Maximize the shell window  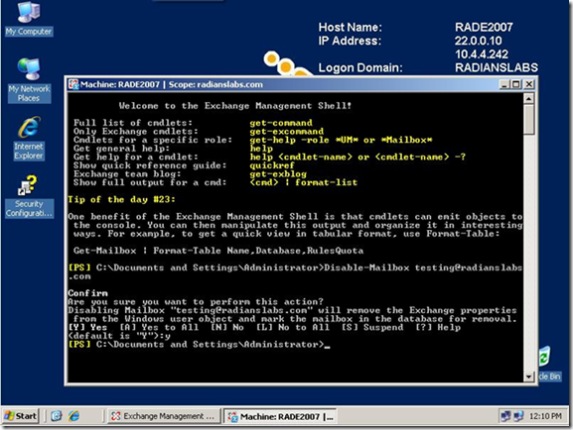[516, 84]
